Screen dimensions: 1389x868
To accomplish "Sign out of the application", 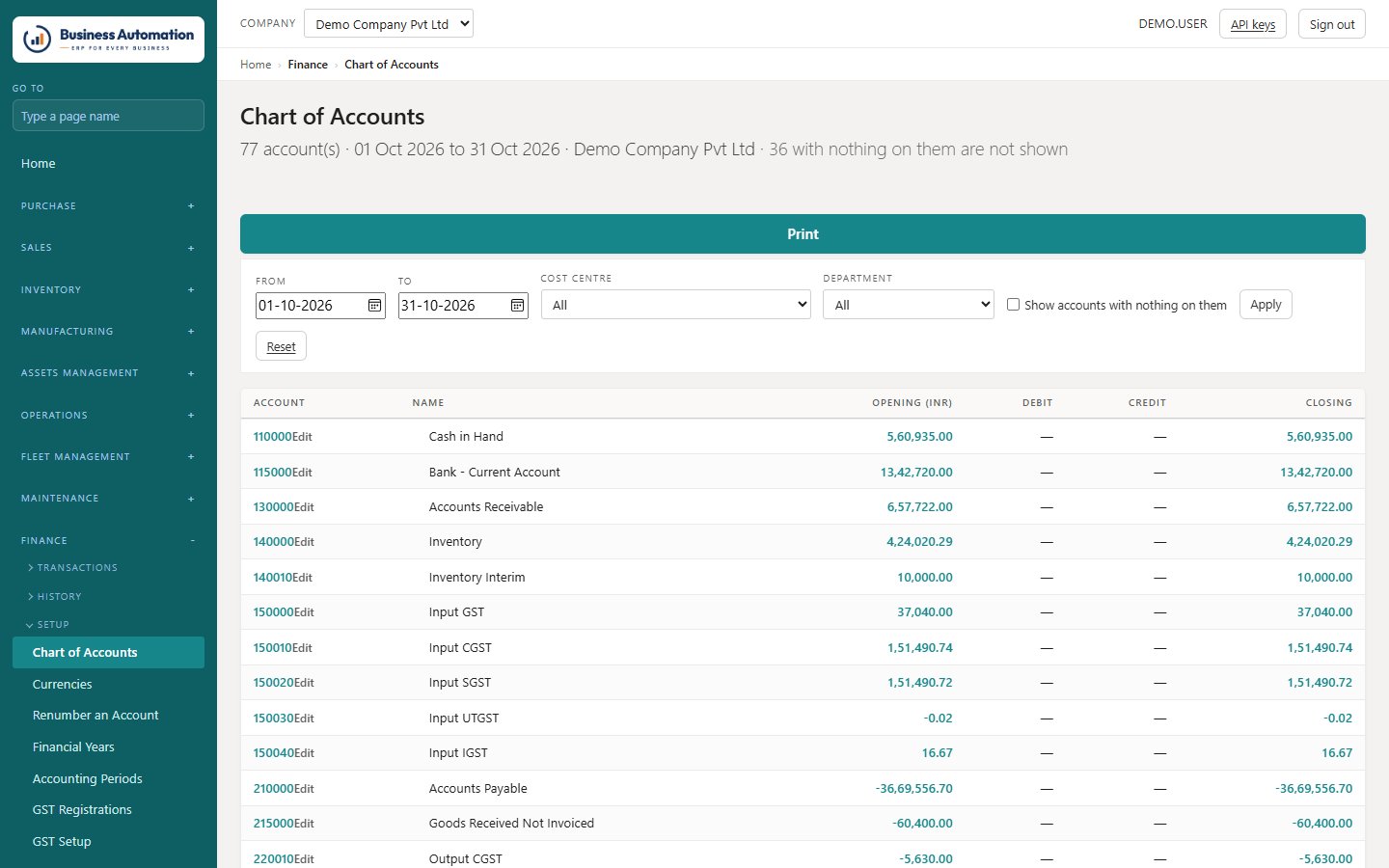I will tap(1332, 24).
